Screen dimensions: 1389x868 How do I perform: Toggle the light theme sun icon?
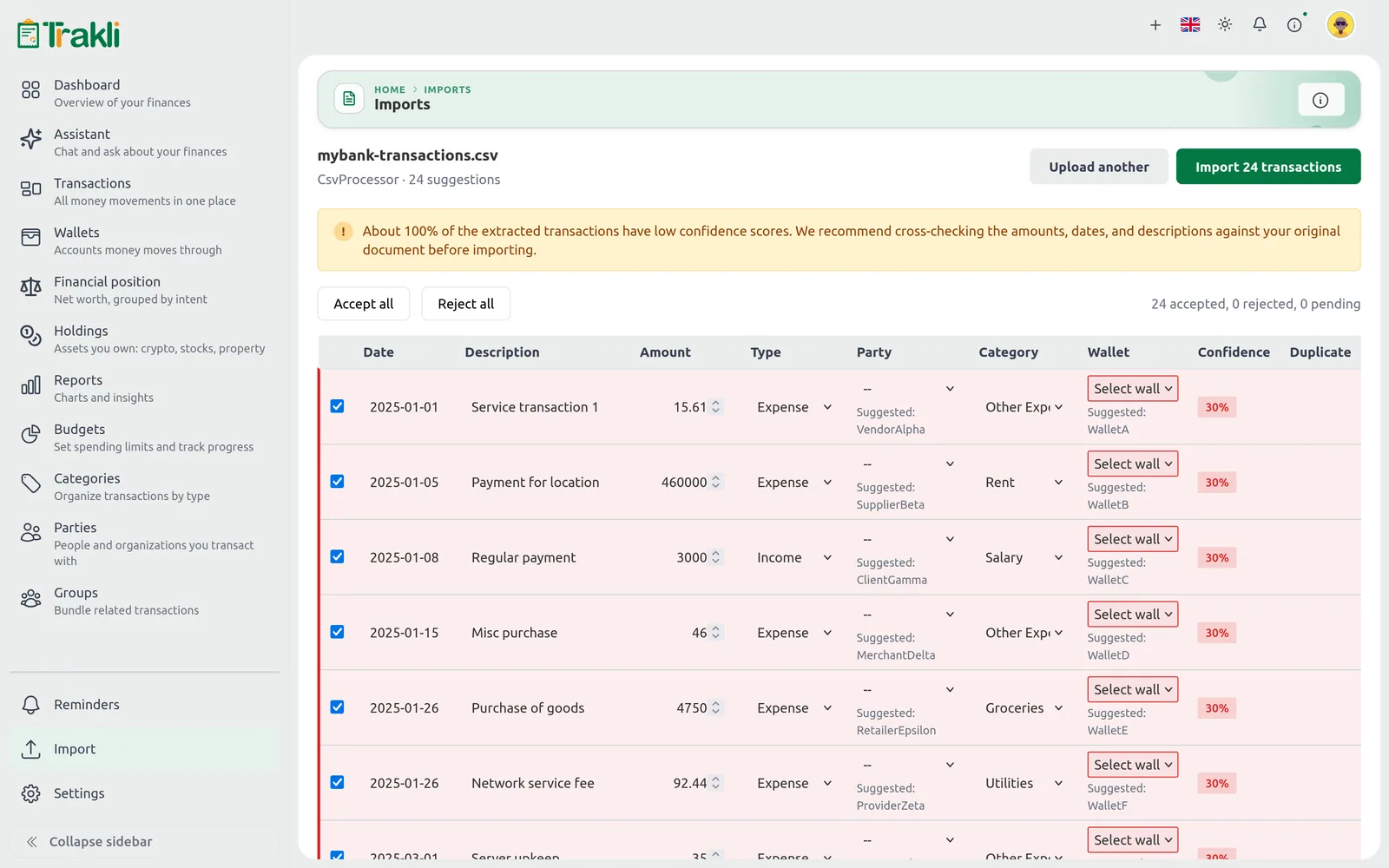point(1225,25)
